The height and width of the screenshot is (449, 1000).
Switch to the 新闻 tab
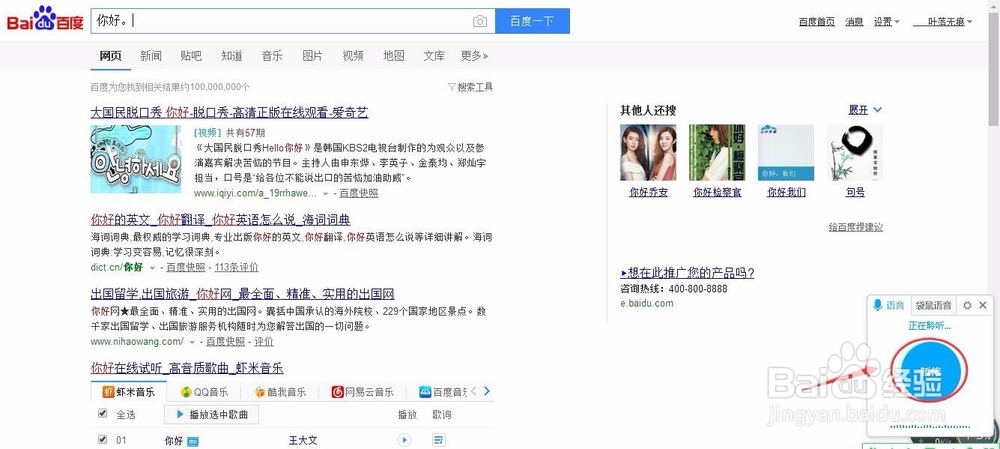click(151, 56)
